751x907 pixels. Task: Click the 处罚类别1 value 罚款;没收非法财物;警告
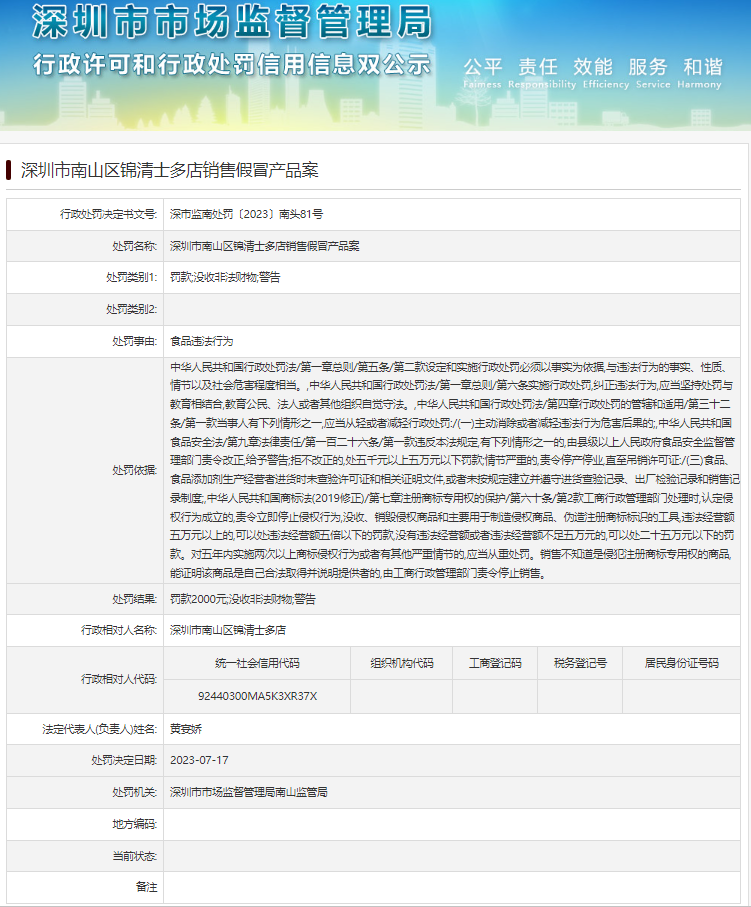(225, 277)
